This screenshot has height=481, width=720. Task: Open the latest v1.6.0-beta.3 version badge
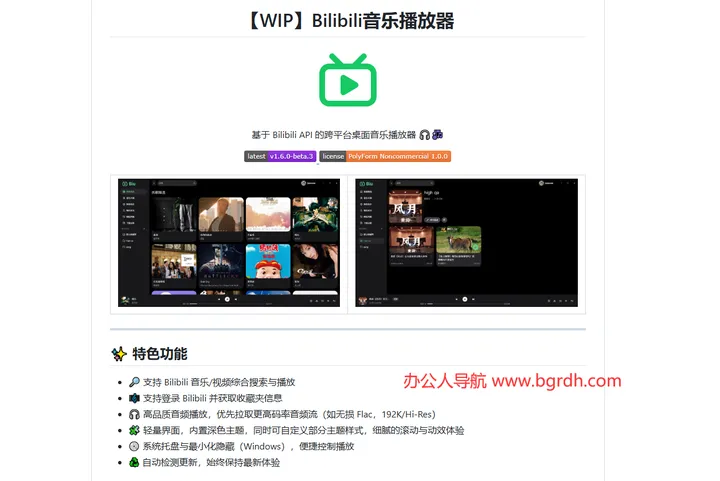(x=280, y=157)
